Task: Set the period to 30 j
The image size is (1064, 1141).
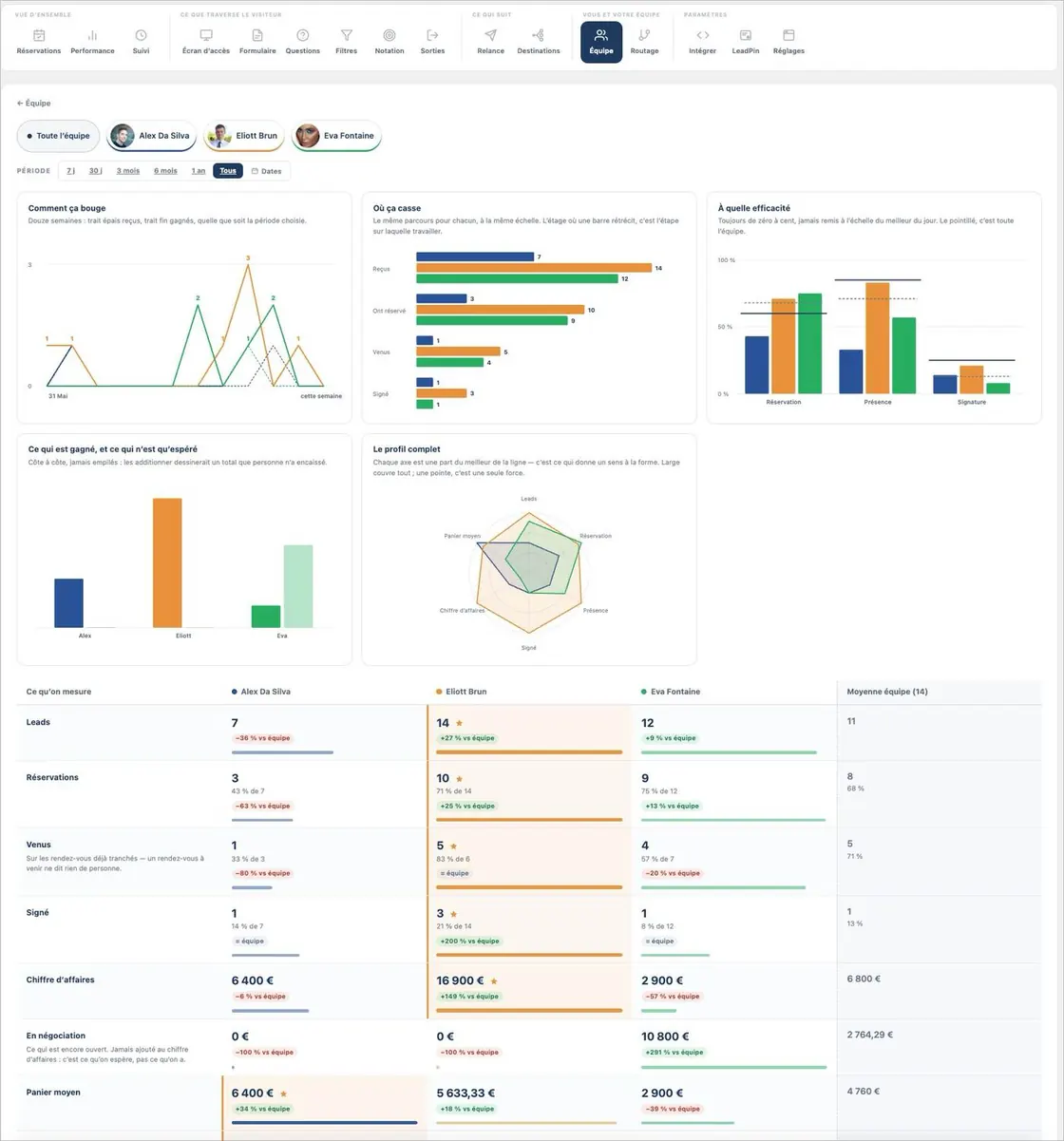Action: pos(95,171)
